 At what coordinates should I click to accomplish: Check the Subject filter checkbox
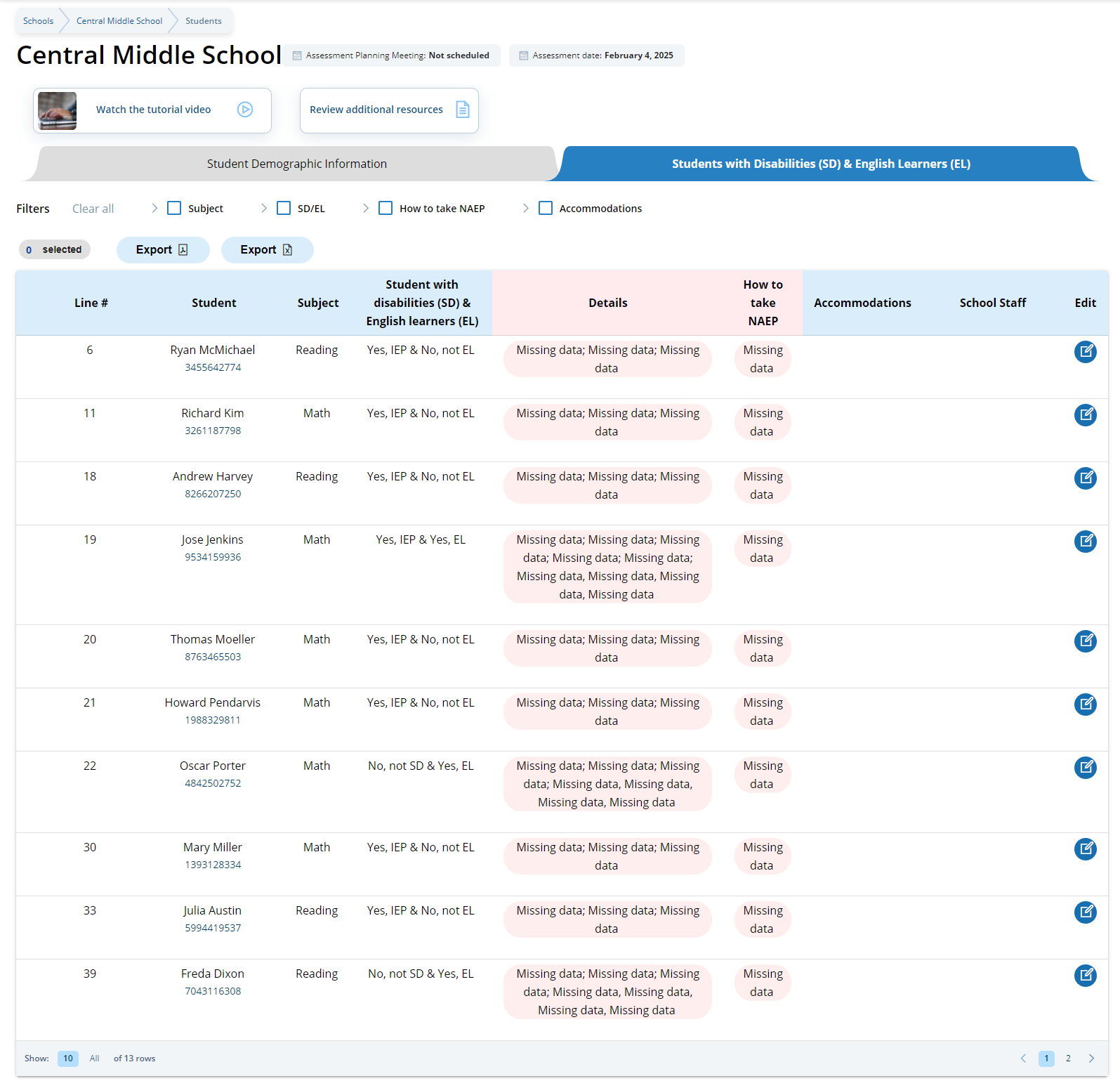click(174, 209)
